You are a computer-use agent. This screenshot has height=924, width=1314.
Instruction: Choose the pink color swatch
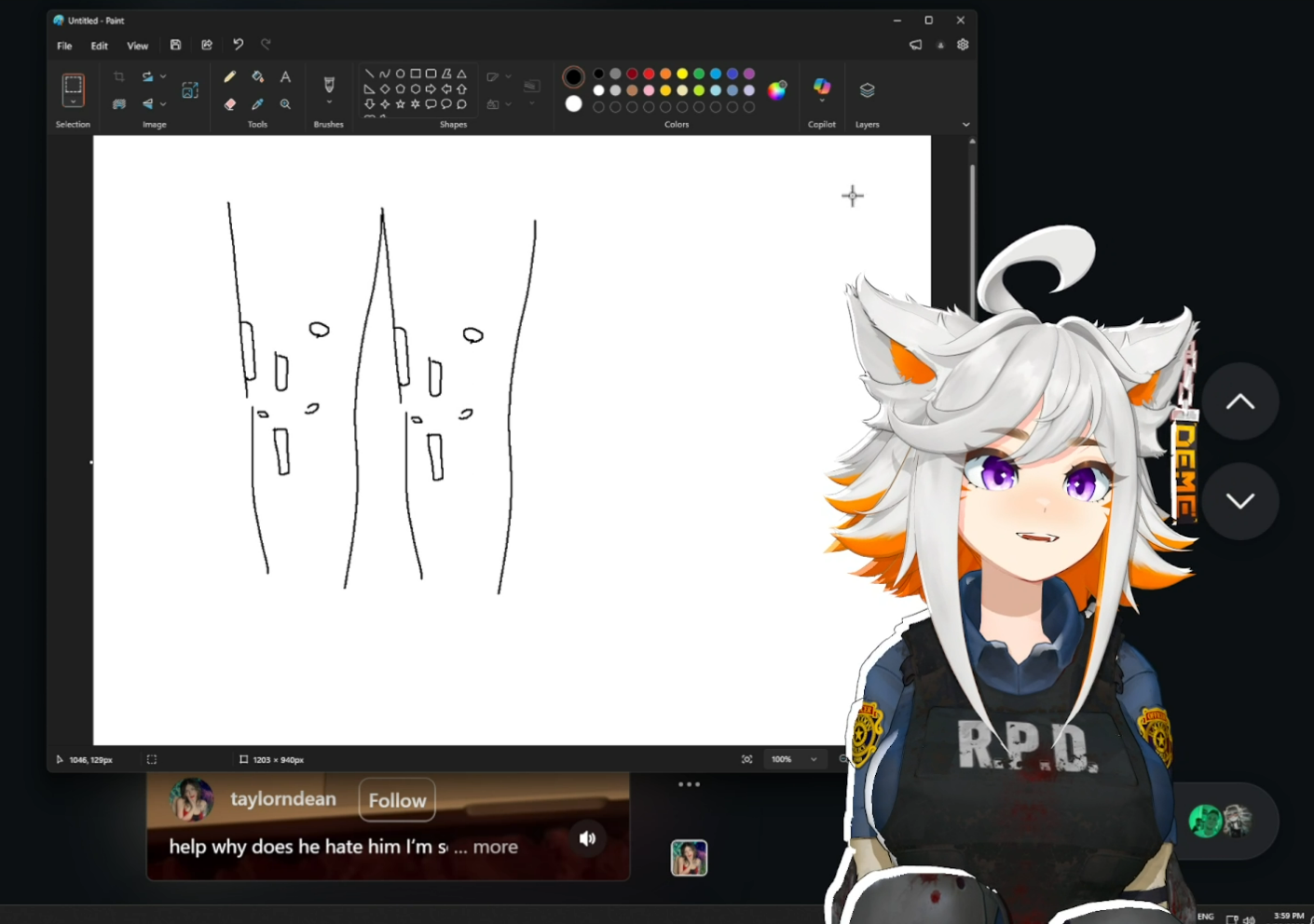(649, 90)
